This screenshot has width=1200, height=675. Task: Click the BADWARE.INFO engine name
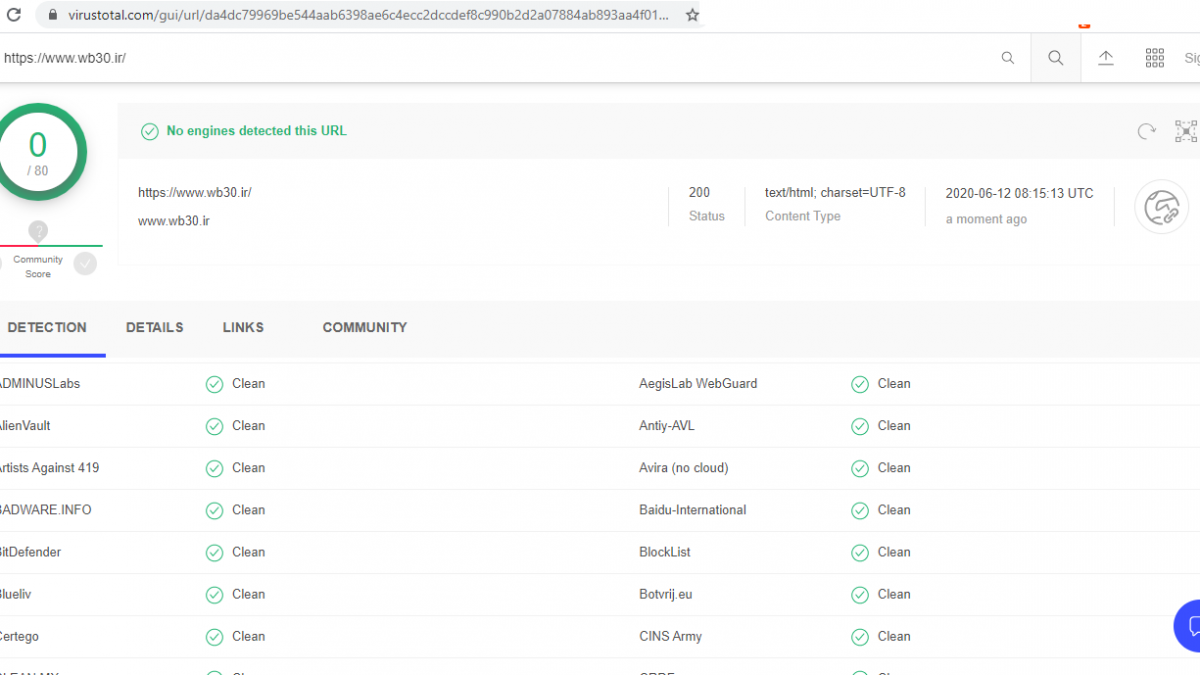[45, 510]
